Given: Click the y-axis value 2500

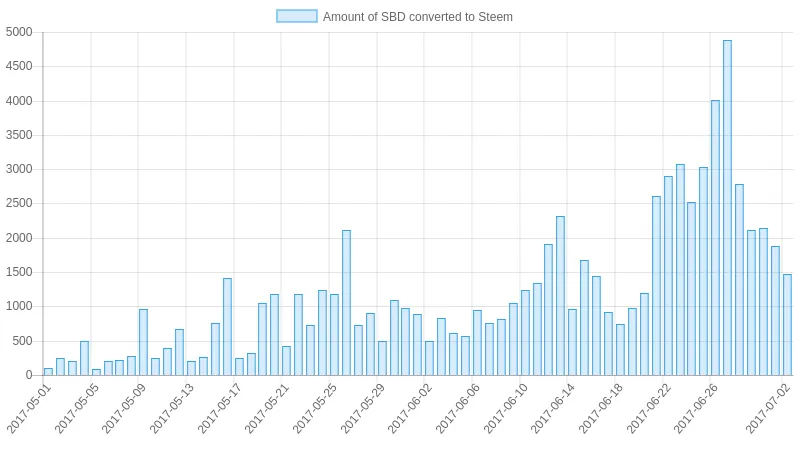Looking at the screenshot, I should [x=19, y=204].
